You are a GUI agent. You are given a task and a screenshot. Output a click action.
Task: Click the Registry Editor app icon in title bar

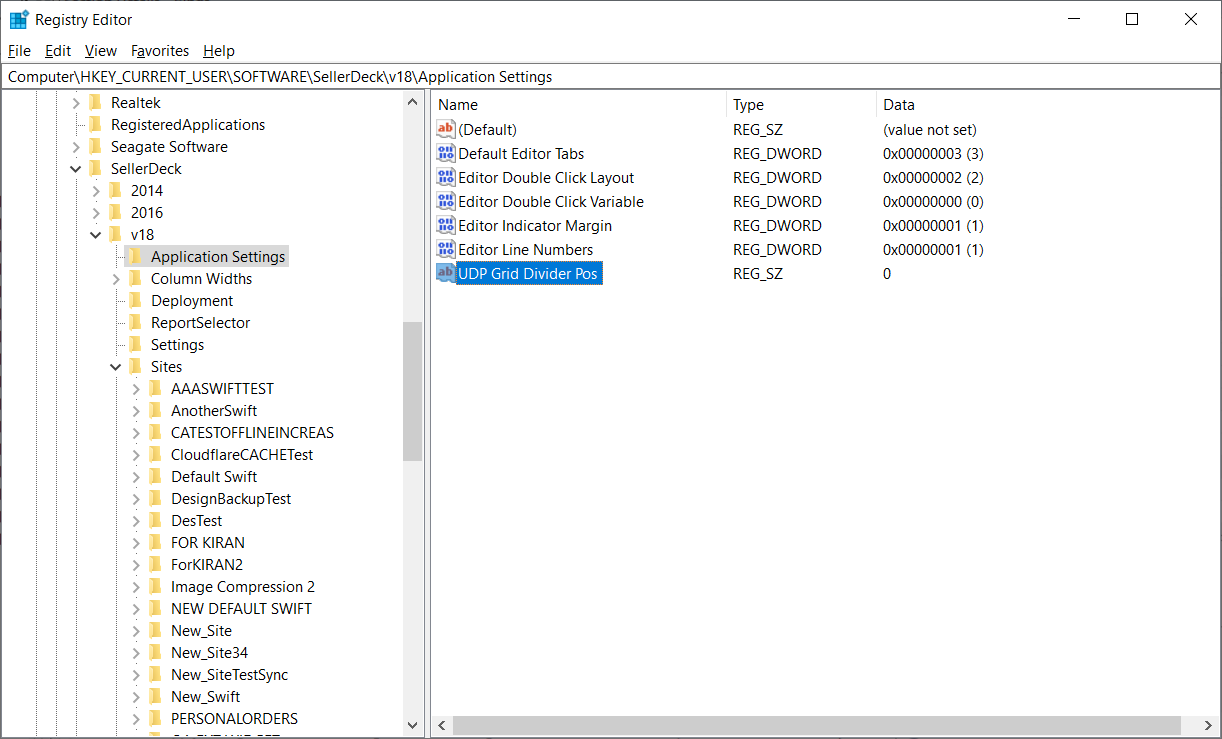[x=19, y=20]
